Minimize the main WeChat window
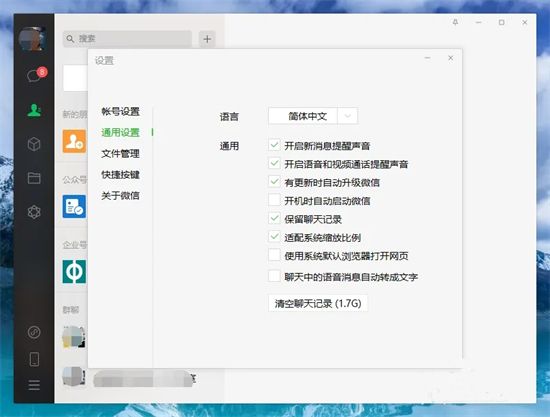Image resolution: width=550 pixels, height=417 pixels. [x=478, y=22]
